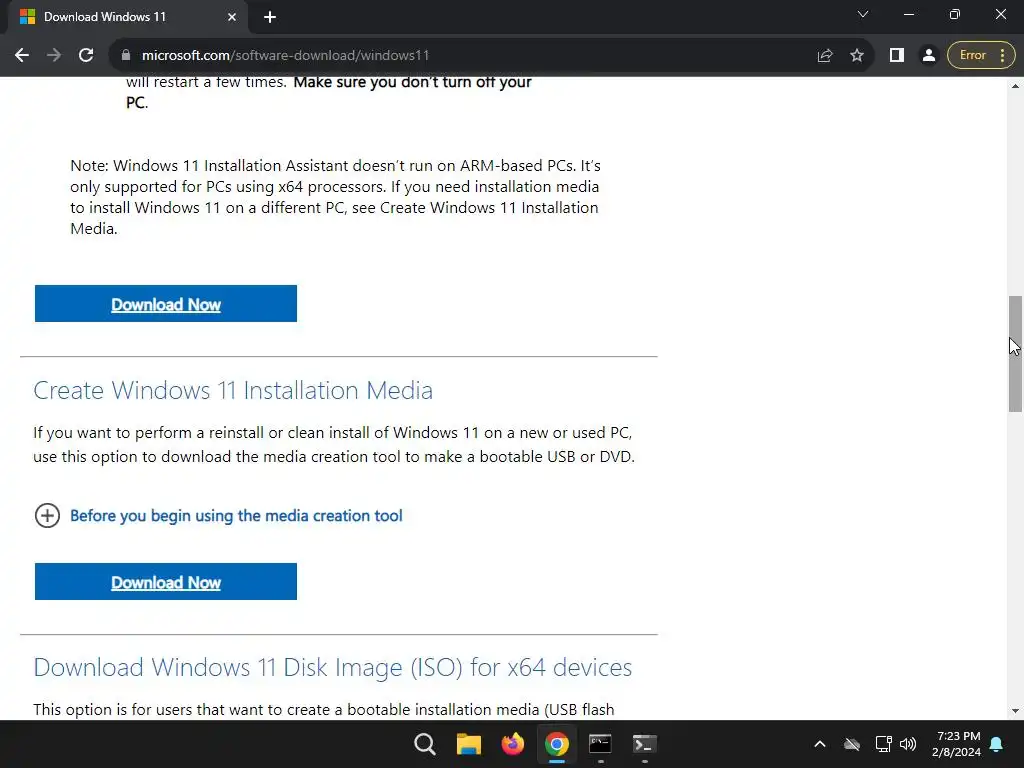Click the Error update button

click(x=972, y=56)
